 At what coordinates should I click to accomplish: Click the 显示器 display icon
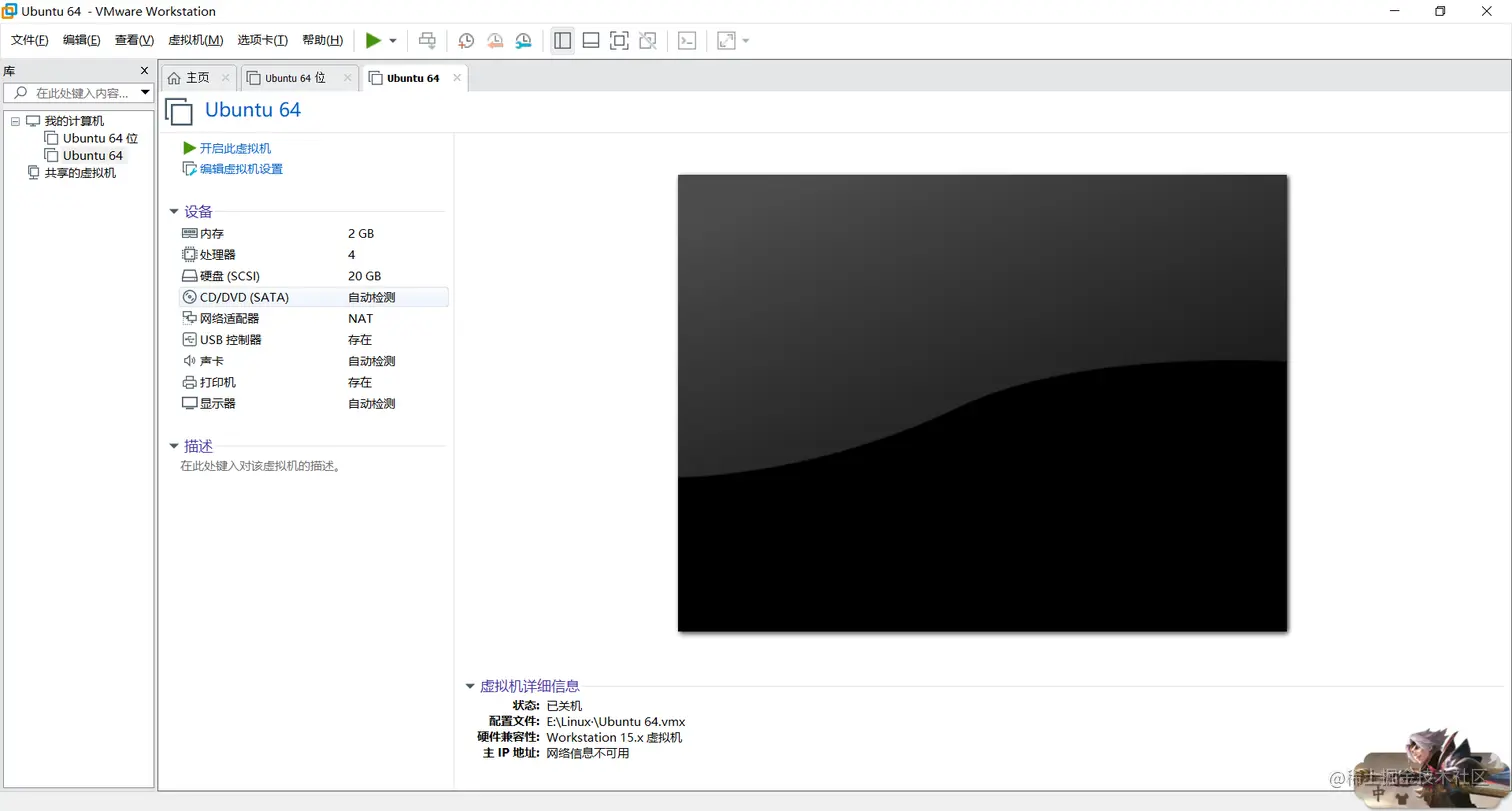[x=190, y=404]
